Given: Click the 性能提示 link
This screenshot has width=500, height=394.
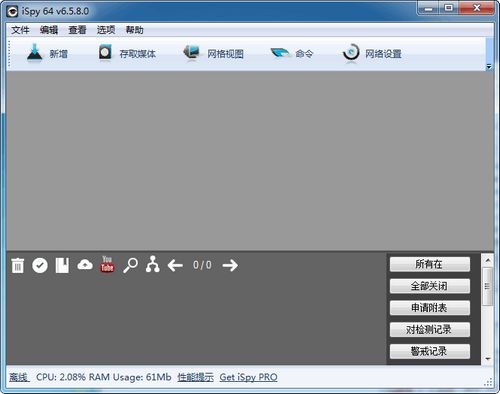Looking at the screenshot, I should [196, 377].
